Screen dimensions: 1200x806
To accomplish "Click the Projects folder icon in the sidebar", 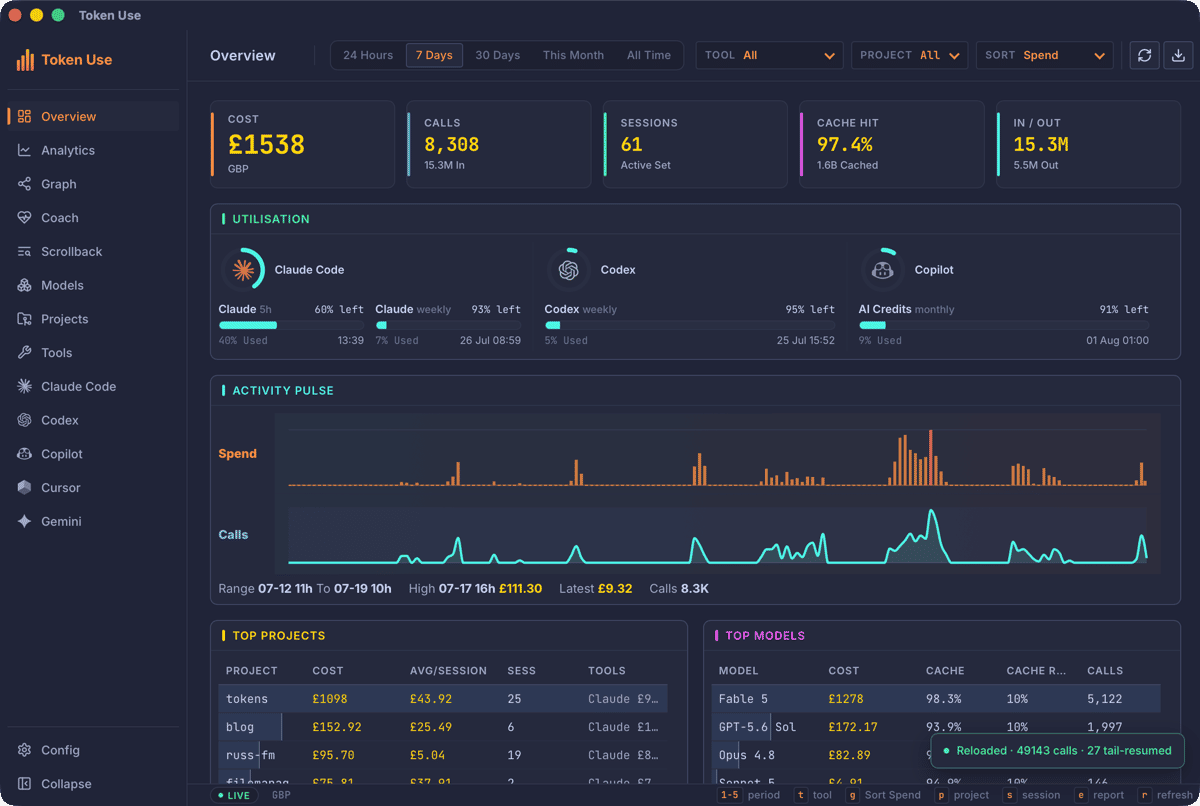I will pyautogui.click(x=25, y=319).
